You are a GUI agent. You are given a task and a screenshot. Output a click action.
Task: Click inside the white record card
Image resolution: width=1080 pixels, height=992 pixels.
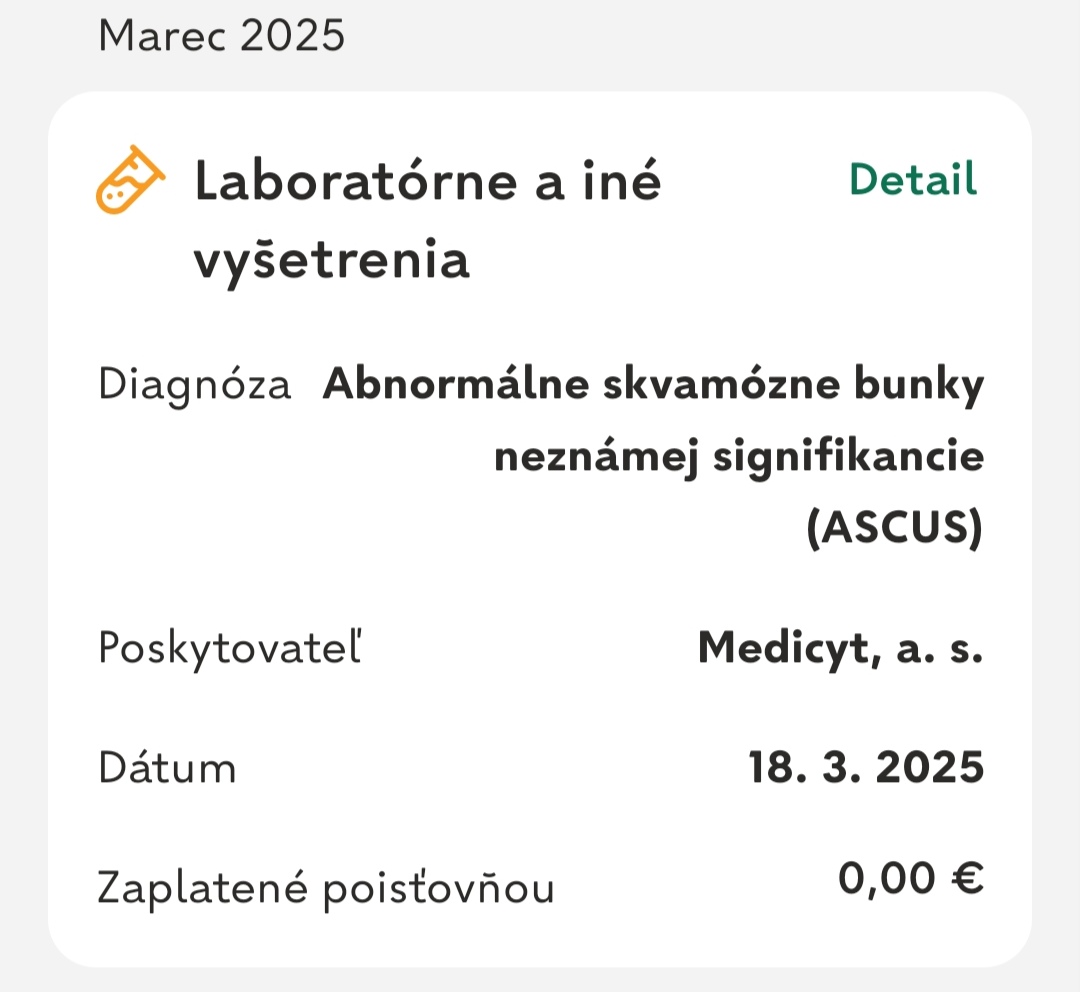tap(540, 700)
